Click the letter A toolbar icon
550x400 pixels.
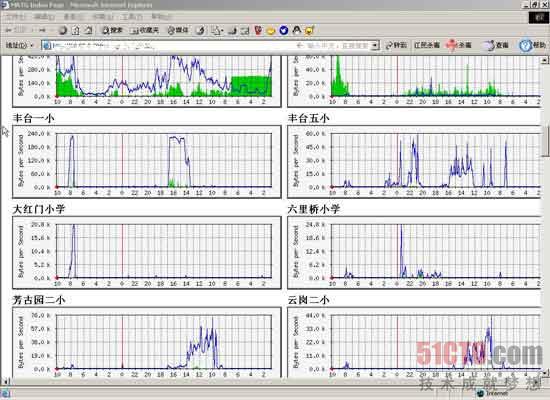(x=297, y=30)
